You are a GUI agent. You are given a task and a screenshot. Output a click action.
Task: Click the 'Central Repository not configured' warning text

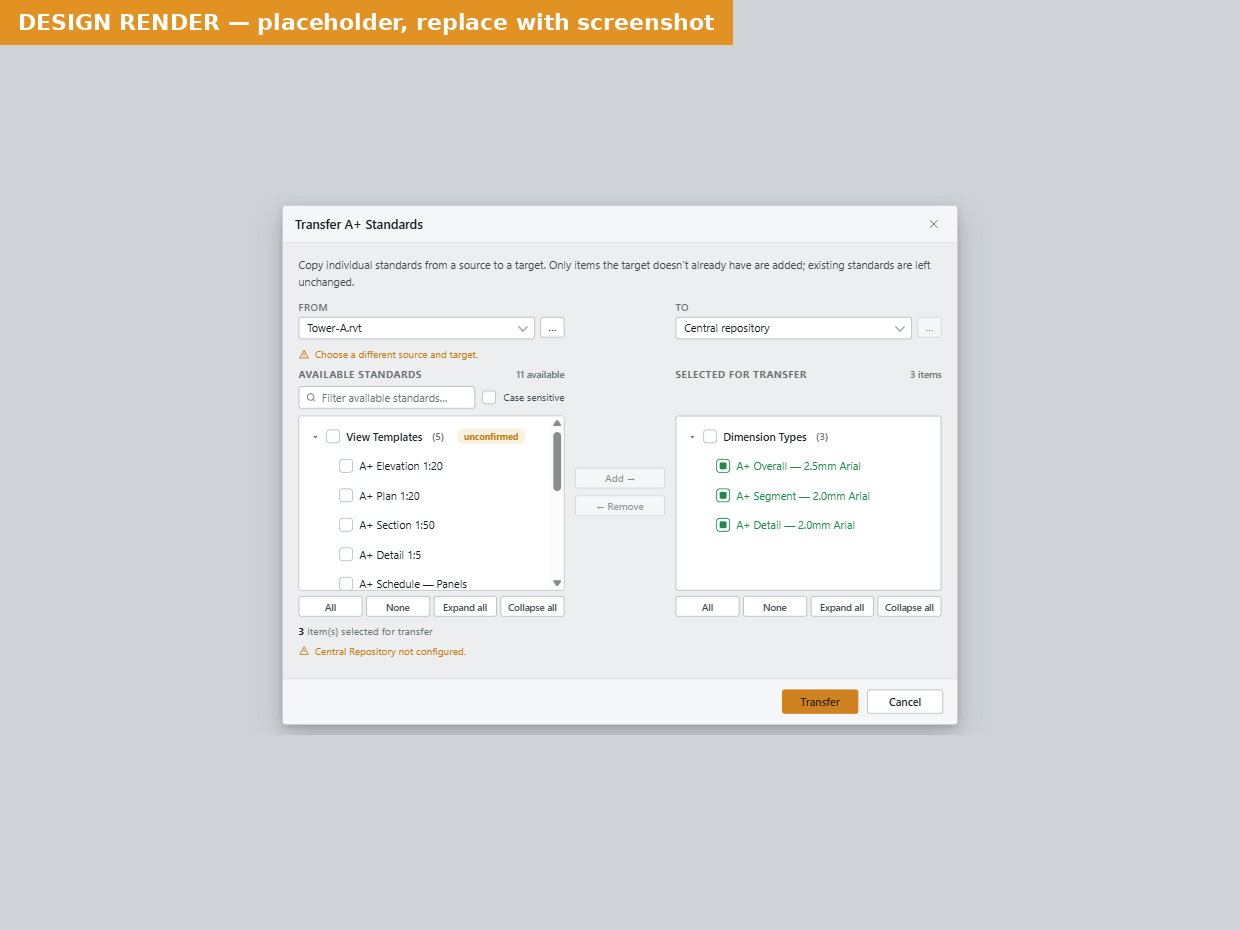click(x=390, y=652)
